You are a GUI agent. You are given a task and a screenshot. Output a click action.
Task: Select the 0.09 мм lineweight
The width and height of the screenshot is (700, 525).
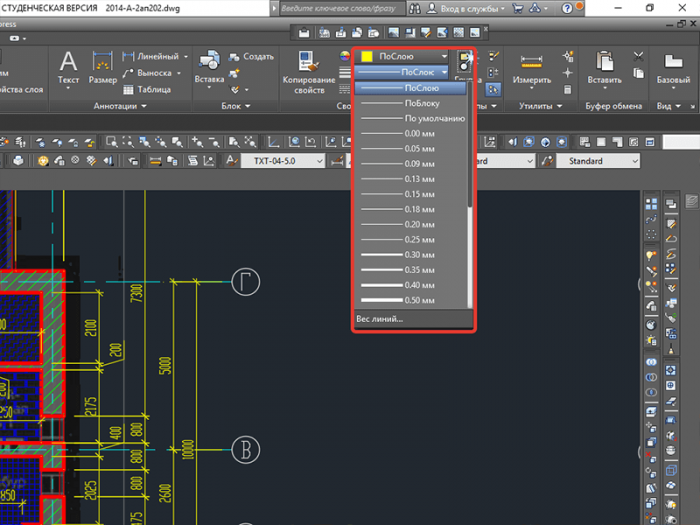click(411, 164)
